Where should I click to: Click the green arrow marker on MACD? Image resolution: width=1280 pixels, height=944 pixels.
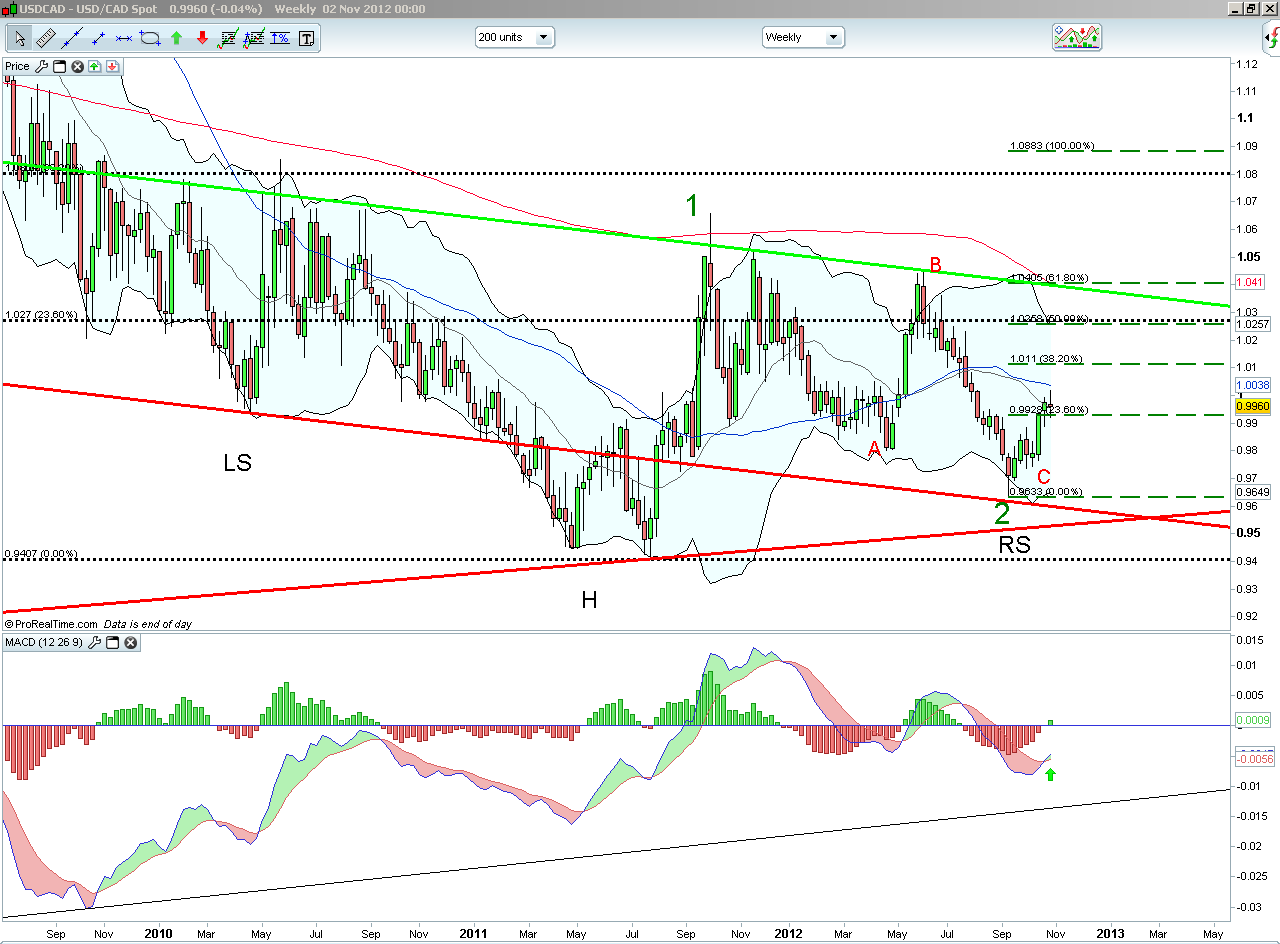[x=1050, y=773]
